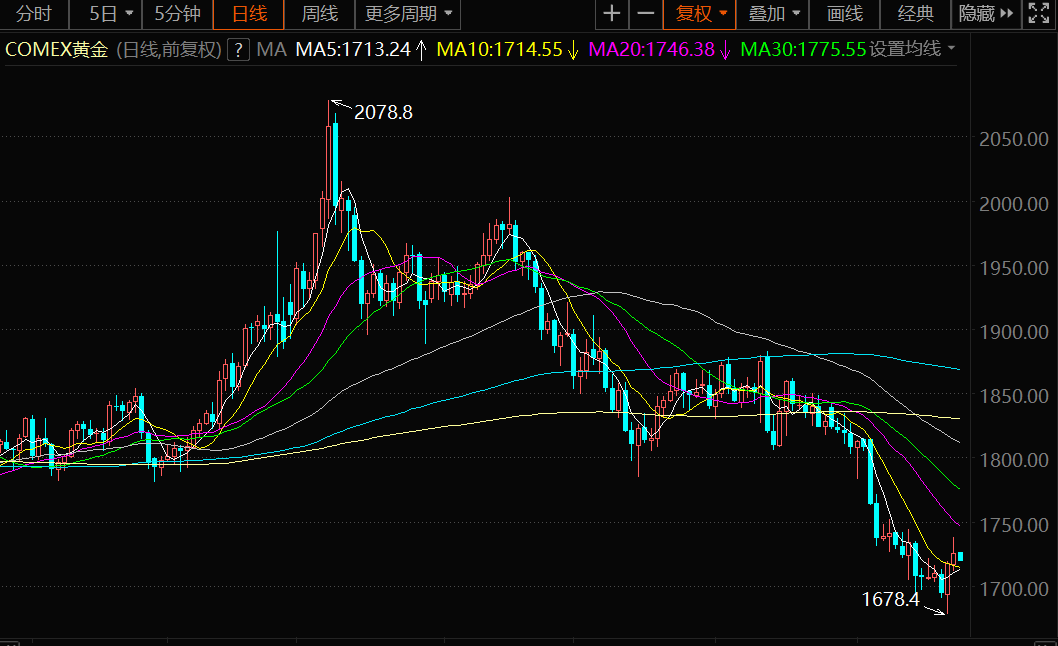
Task: Open 设置均线 moving average settings
Action: click(912, 49)
